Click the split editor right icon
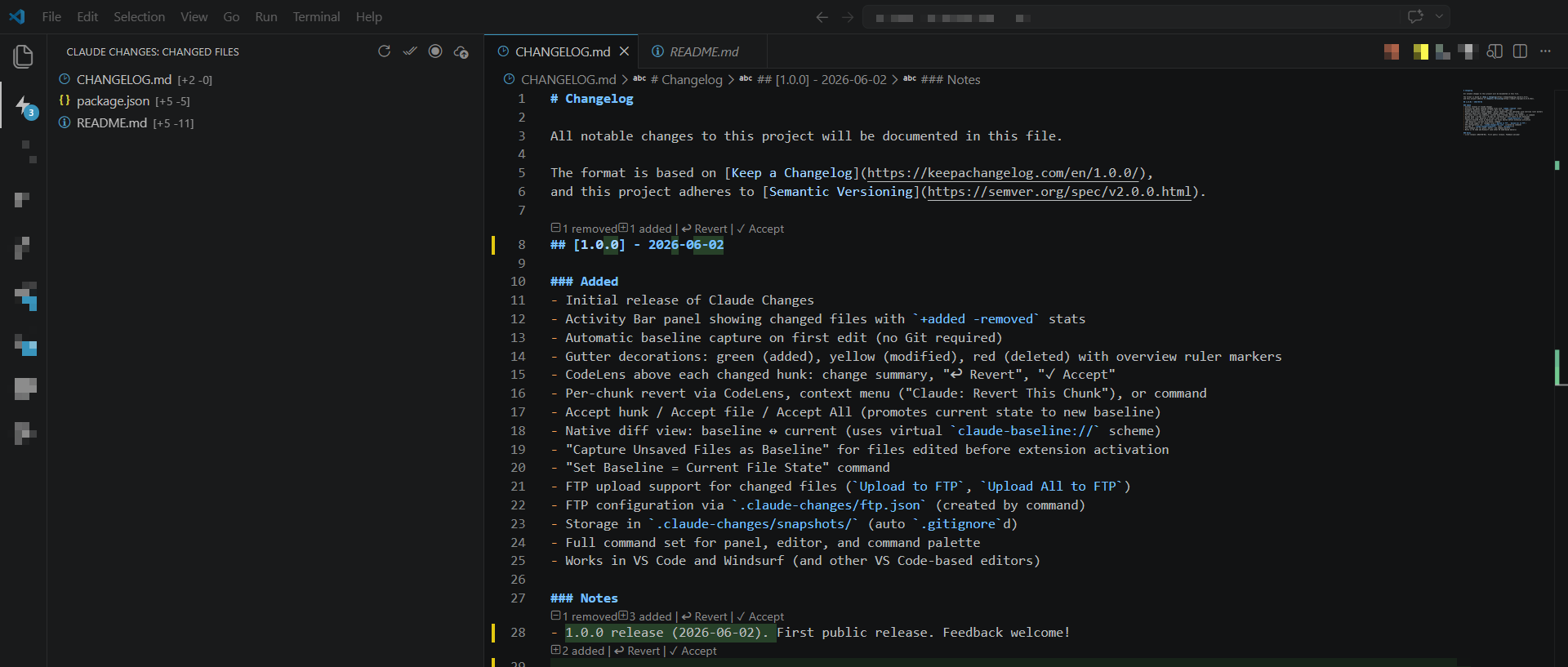Image resolution: width=1568 pixels, height=667 pixels. (x=1520, y=51)
